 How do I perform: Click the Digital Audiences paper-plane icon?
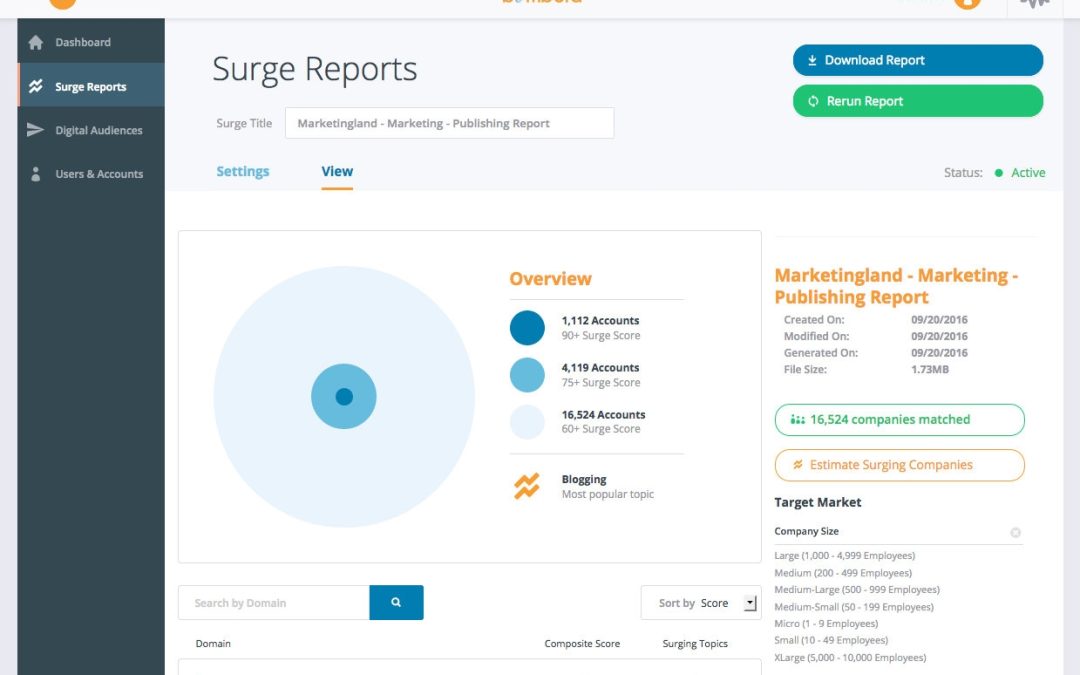(35, 129)
